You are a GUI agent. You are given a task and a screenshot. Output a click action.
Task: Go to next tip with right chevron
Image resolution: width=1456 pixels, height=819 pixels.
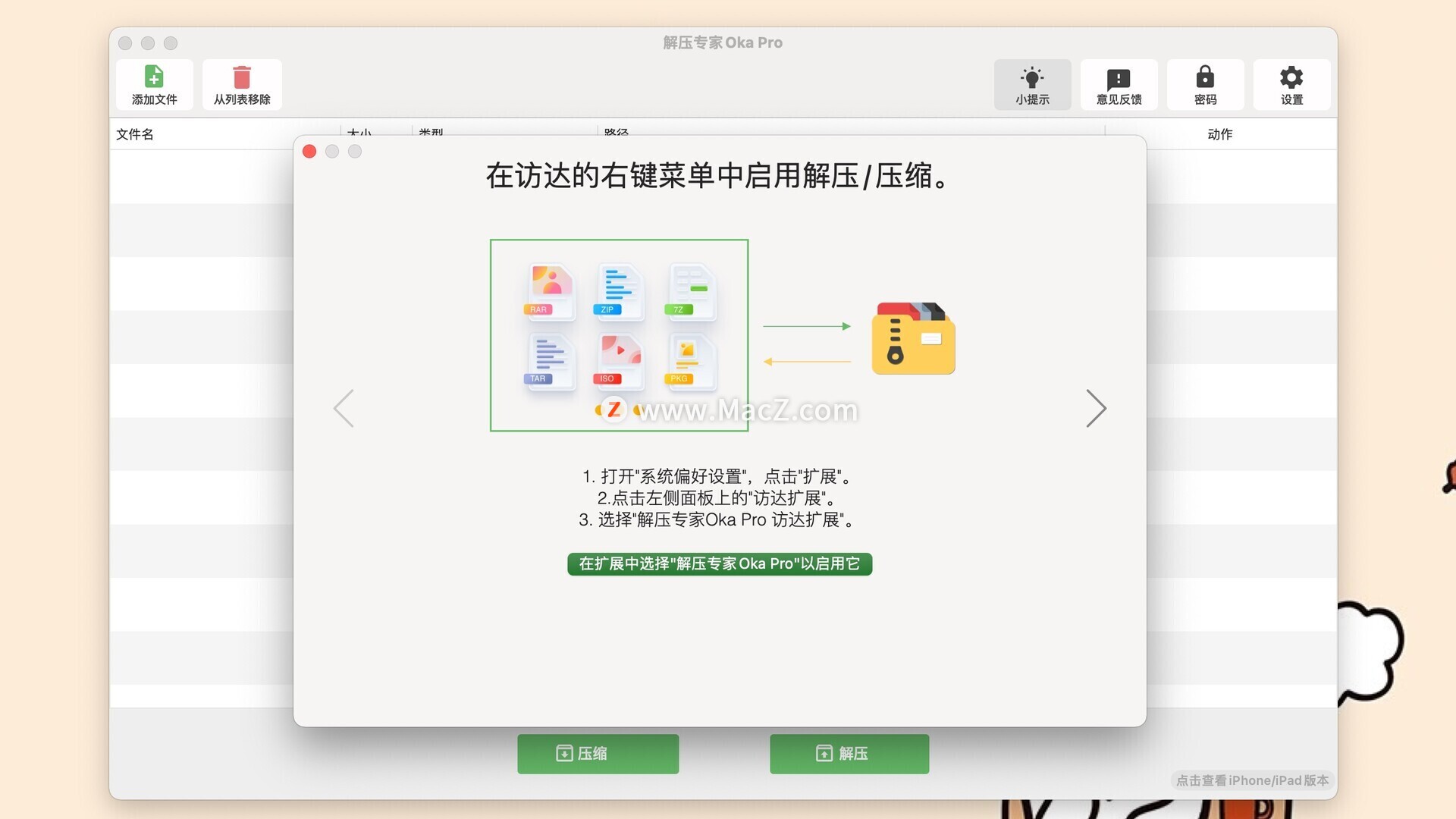click(x=1097, y=409)
